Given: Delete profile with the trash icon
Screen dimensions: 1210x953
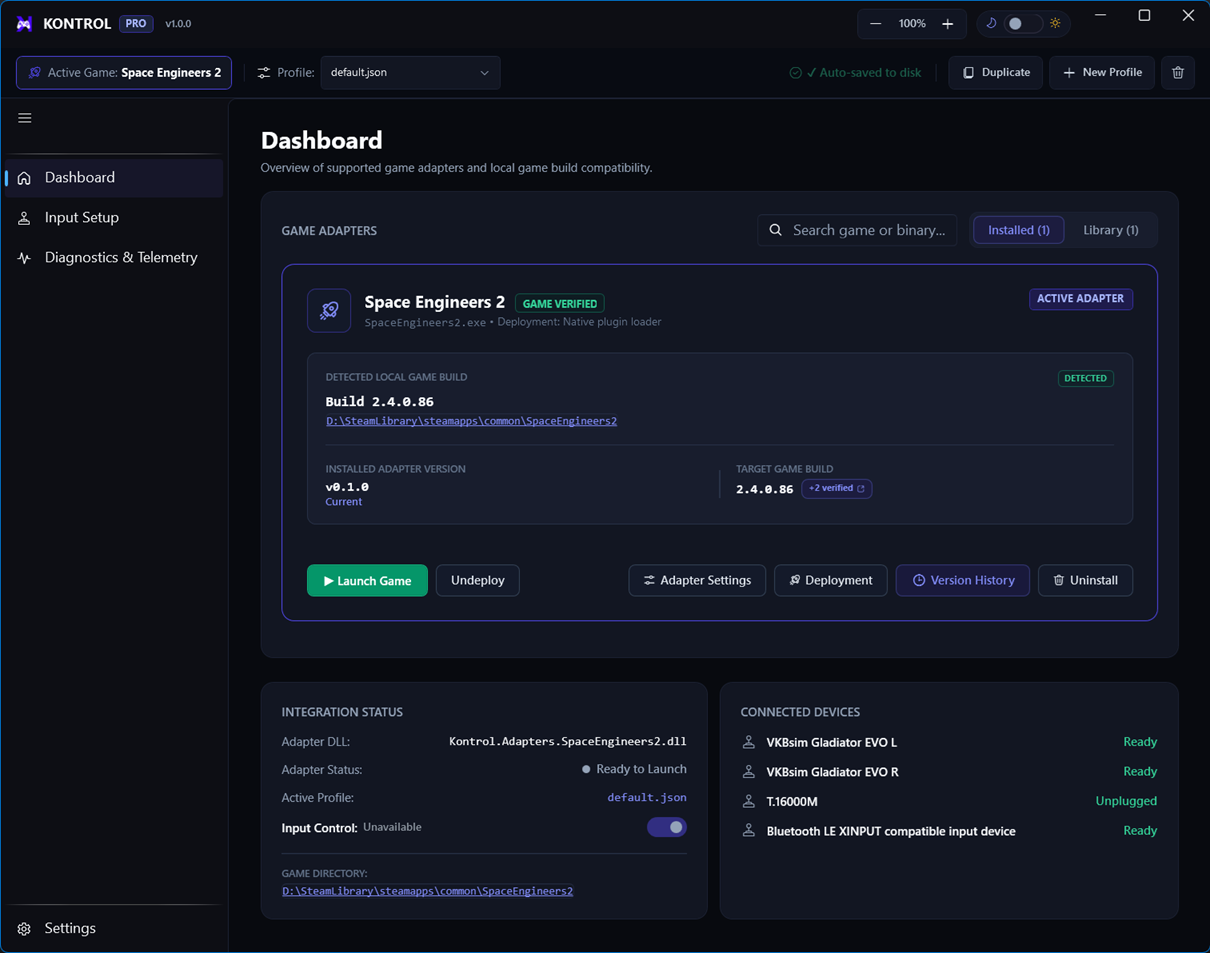Looking at the screenshot, I should (x=1178, y=72).
